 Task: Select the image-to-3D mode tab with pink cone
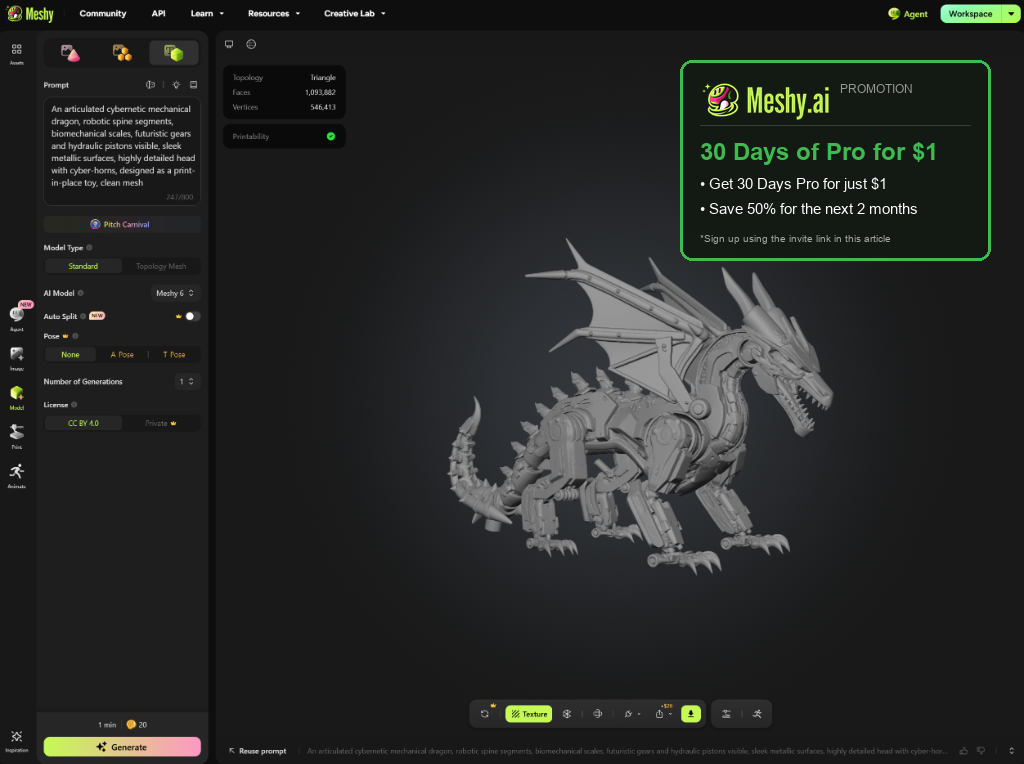[x=70, y=53]
